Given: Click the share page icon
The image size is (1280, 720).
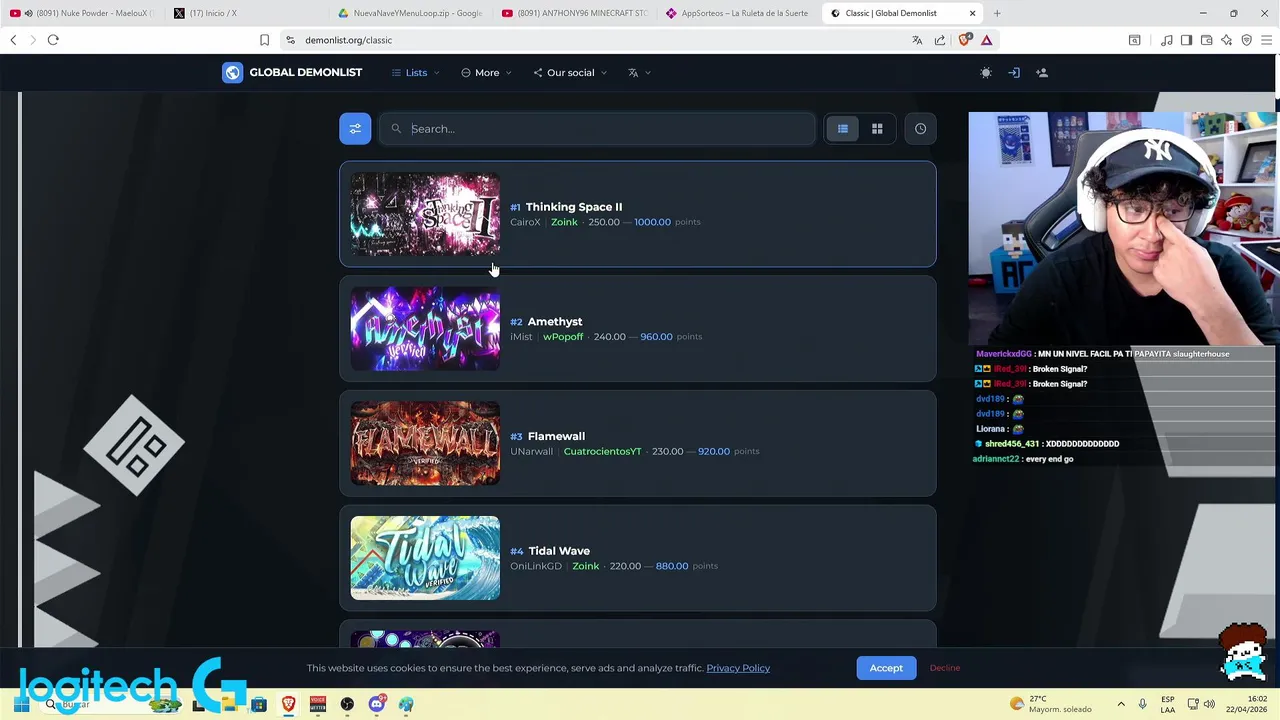Looking at the screenshot, I should (940, 40).
